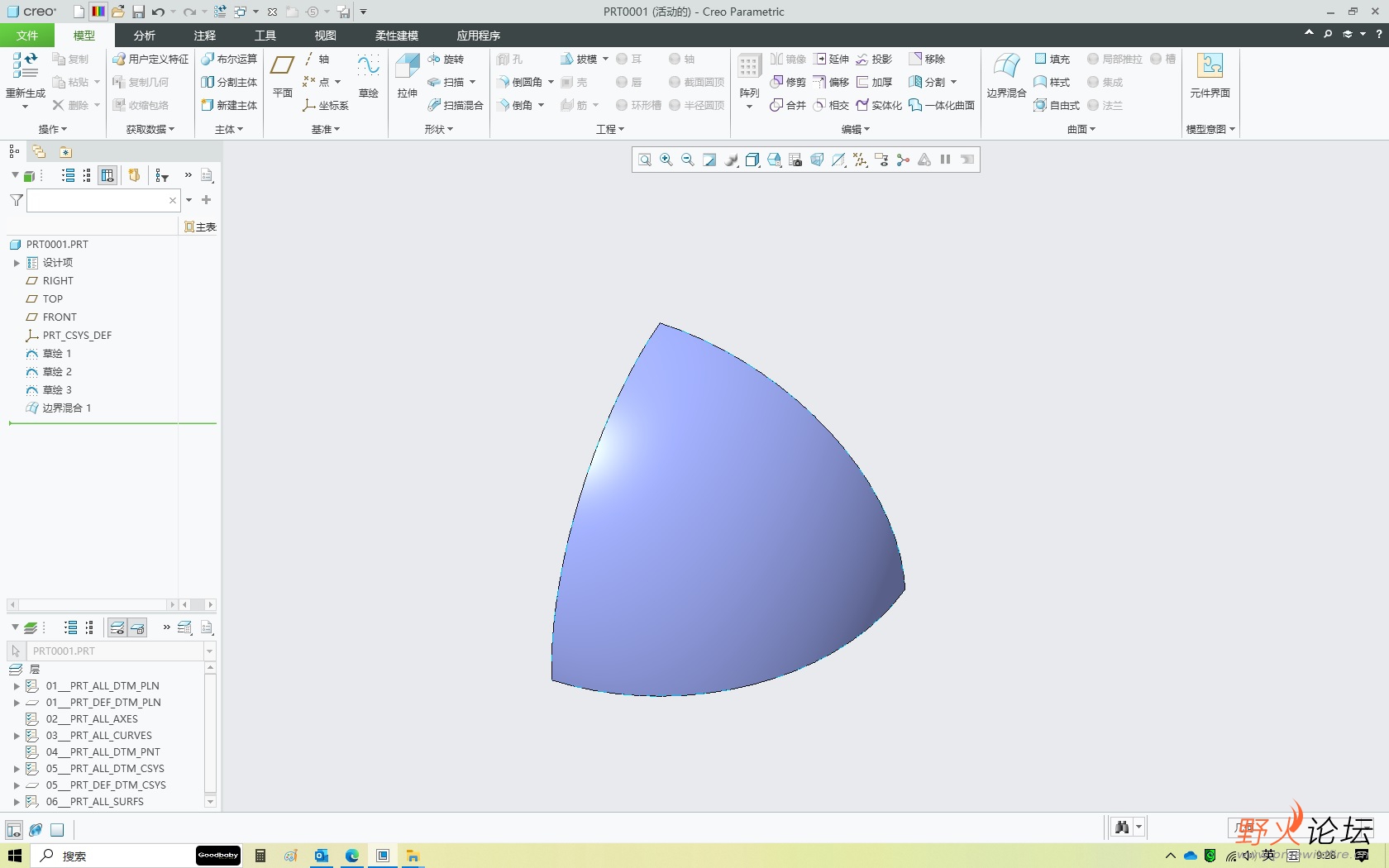Click the 加厚 (Thicken) tool
Viewport: 1389px width, 868px height.
click(875, 83)
